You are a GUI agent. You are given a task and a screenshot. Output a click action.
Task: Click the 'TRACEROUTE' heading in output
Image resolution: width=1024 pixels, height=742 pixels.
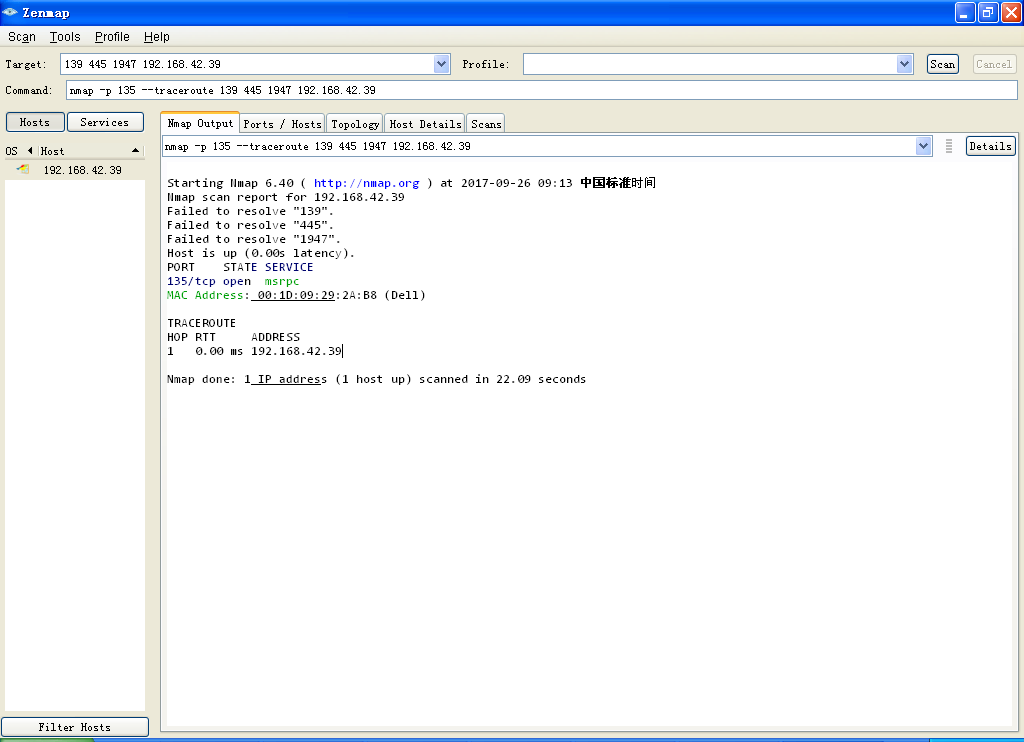point(201,323)
